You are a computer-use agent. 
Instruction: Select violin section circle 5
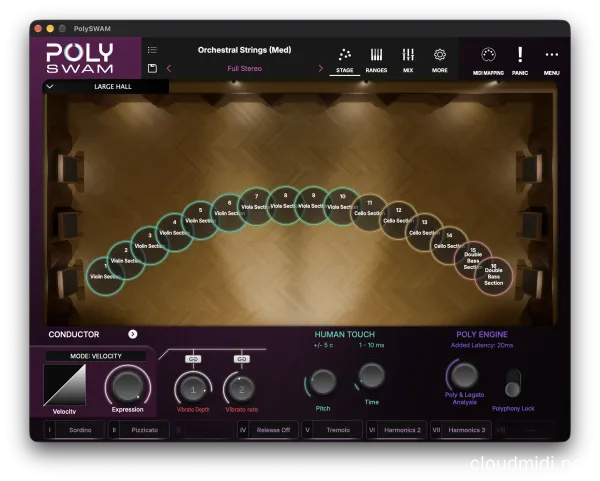(x=200, y=220)
